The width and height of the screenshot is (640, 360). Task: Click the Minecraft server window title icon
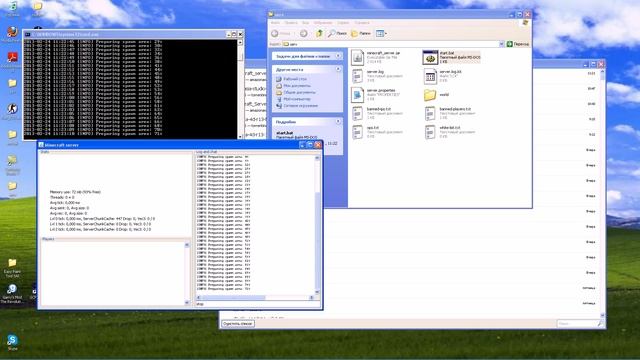pos(41,145)
